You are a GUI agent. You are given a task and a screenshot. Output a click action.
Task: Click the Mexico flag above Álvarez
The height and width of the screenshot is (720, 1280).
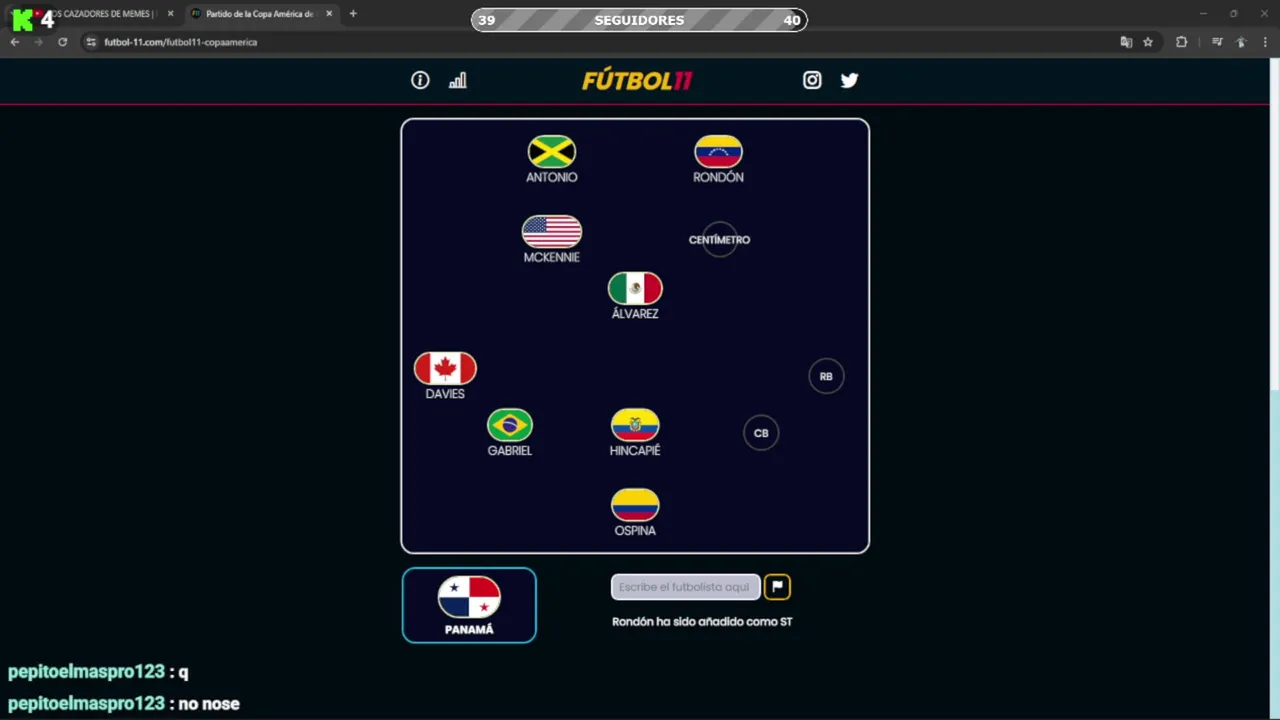pos(635,288)
